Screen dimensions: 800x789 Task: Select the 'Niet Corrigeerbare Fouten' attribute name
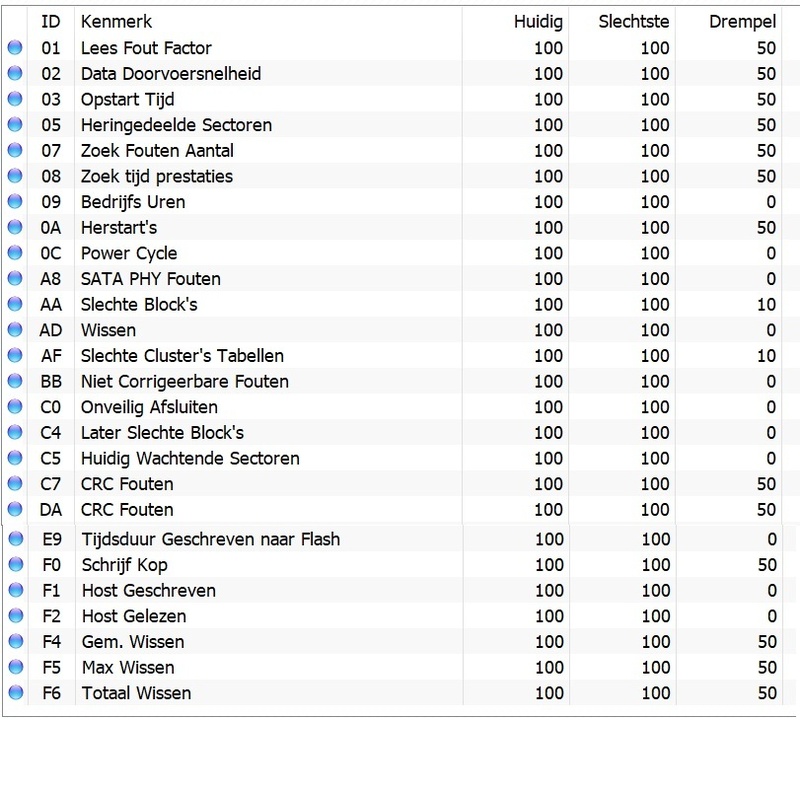tap(185, 382)
